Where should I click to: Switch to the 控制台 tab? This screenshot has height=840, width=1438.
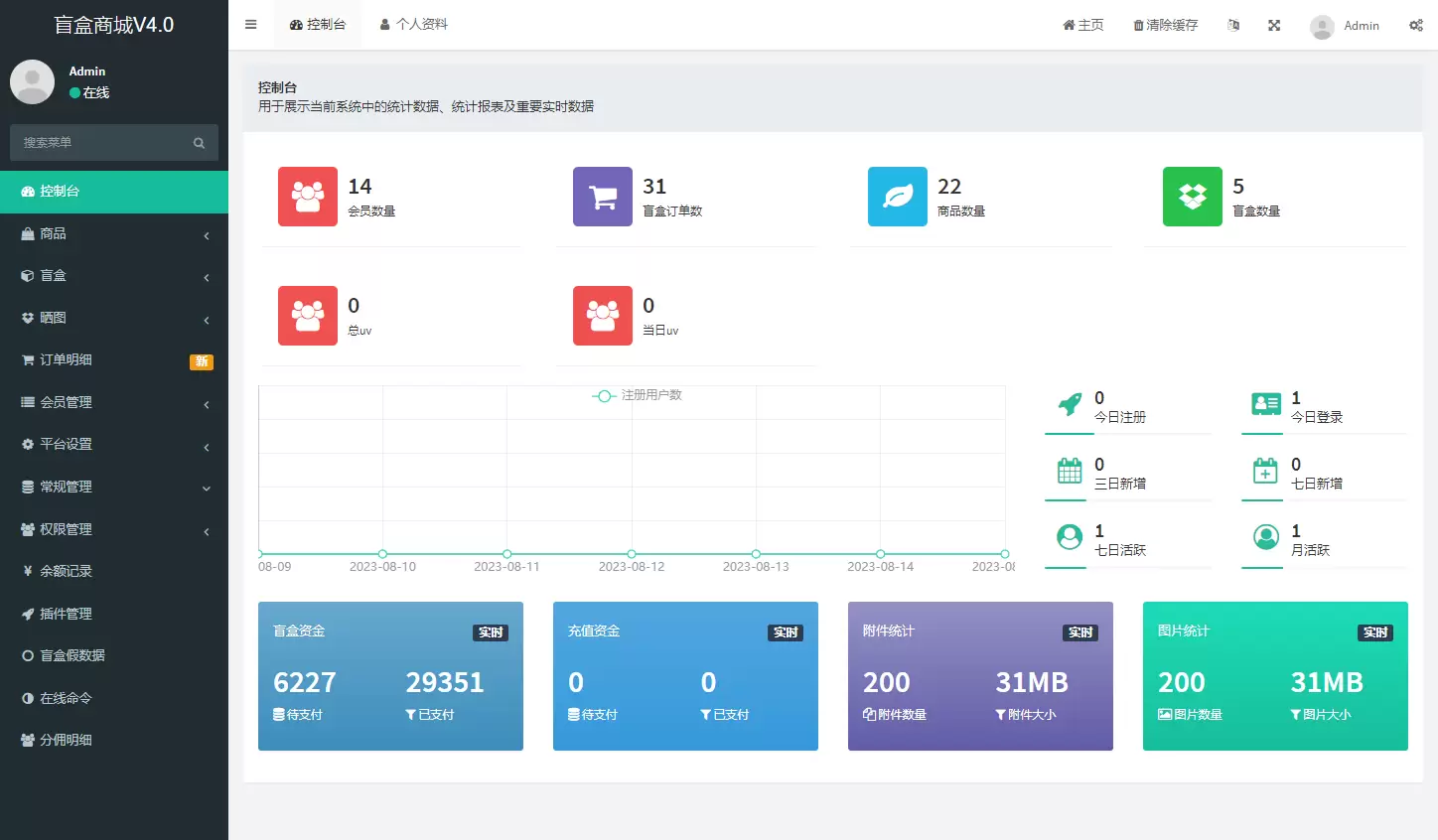tap(318, 25)
